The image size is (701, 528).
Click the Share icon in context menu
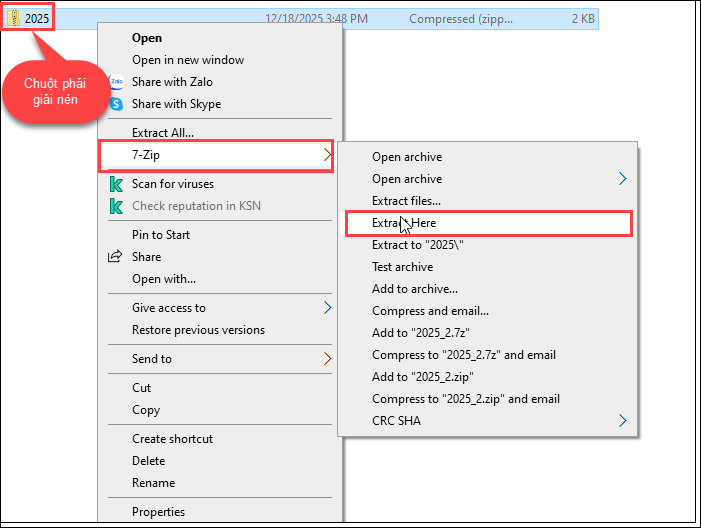coord(116,257)
